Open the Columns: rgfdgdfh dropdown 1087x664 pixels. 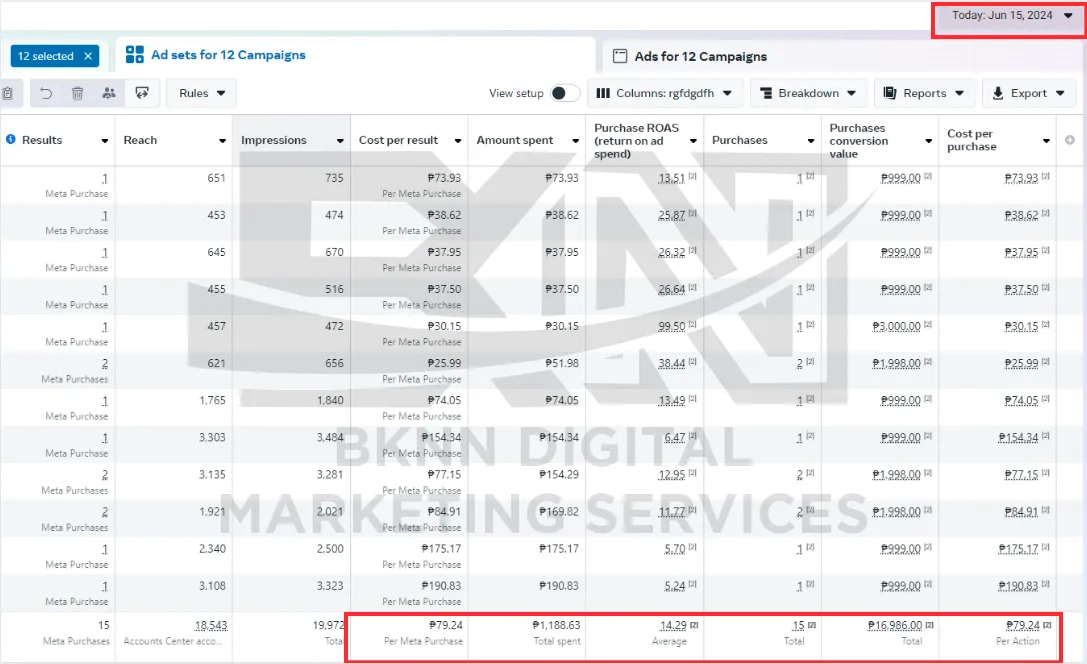click(665, 93)
